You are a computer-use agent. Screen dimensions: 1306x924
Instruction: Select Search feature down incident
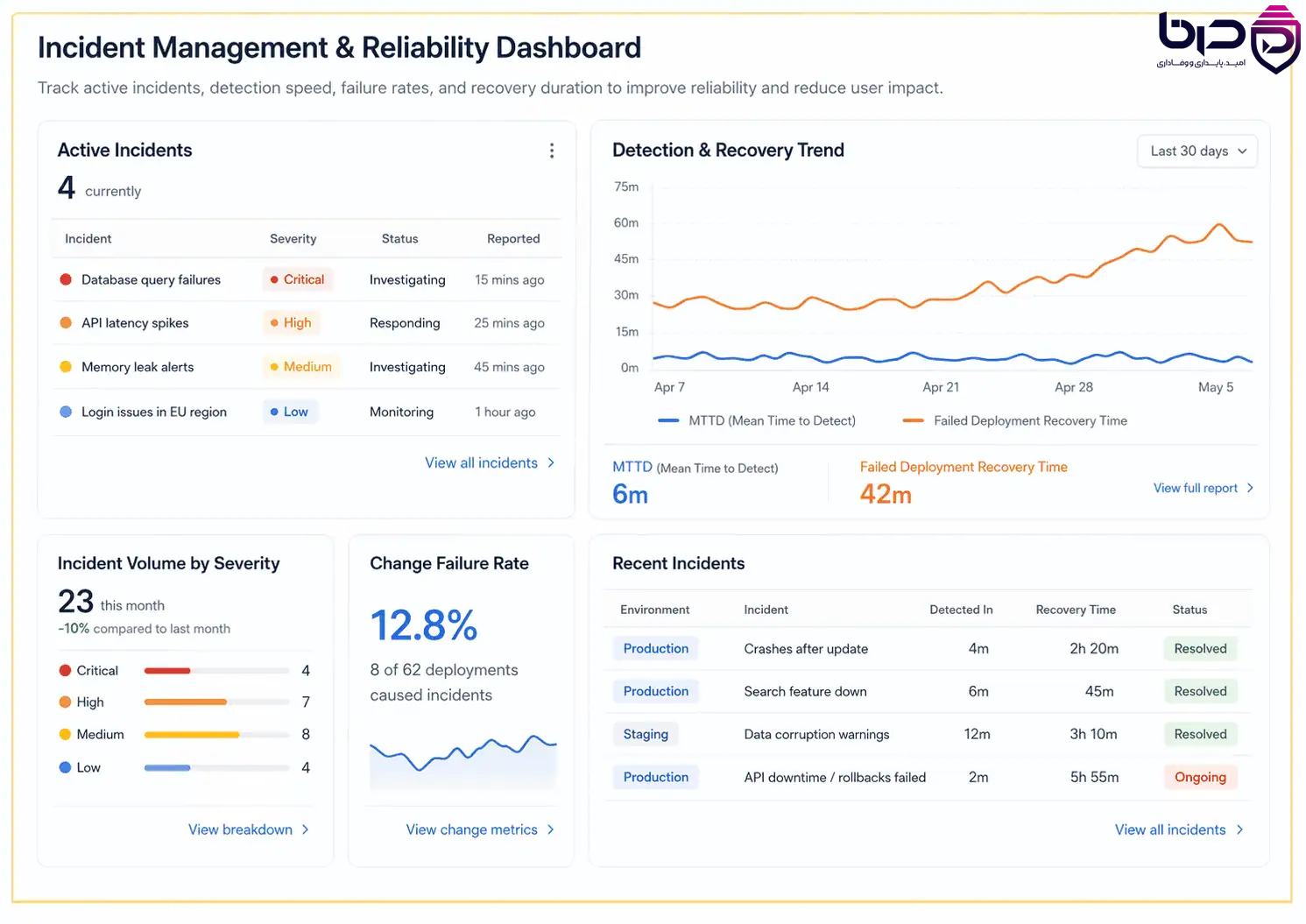coord(805,692)
